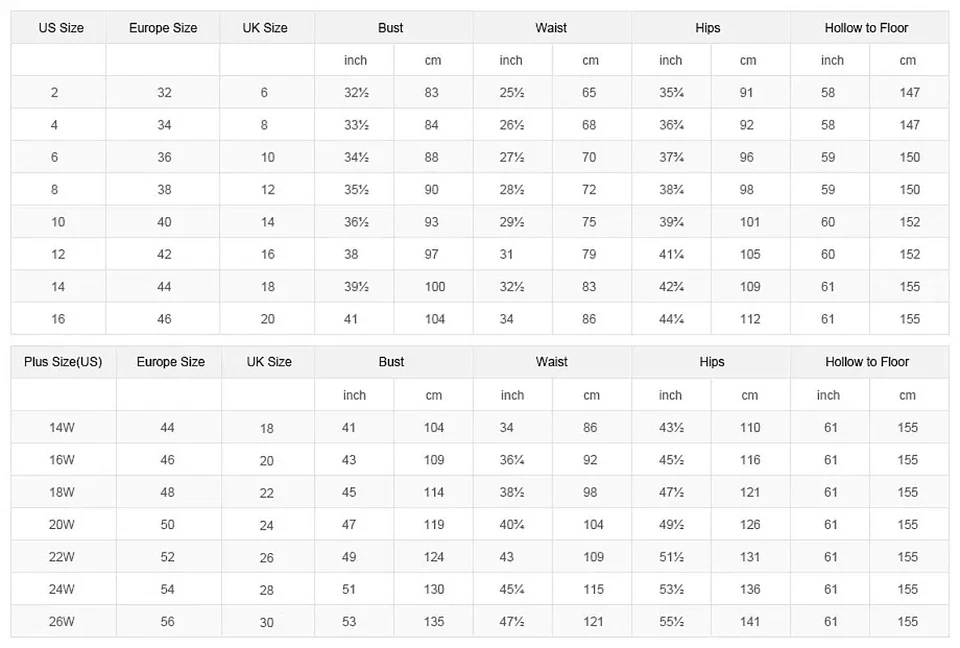Screen dimensions: 960x648
Task: Select the 39½ inch bust value
Action: (356, 287)
